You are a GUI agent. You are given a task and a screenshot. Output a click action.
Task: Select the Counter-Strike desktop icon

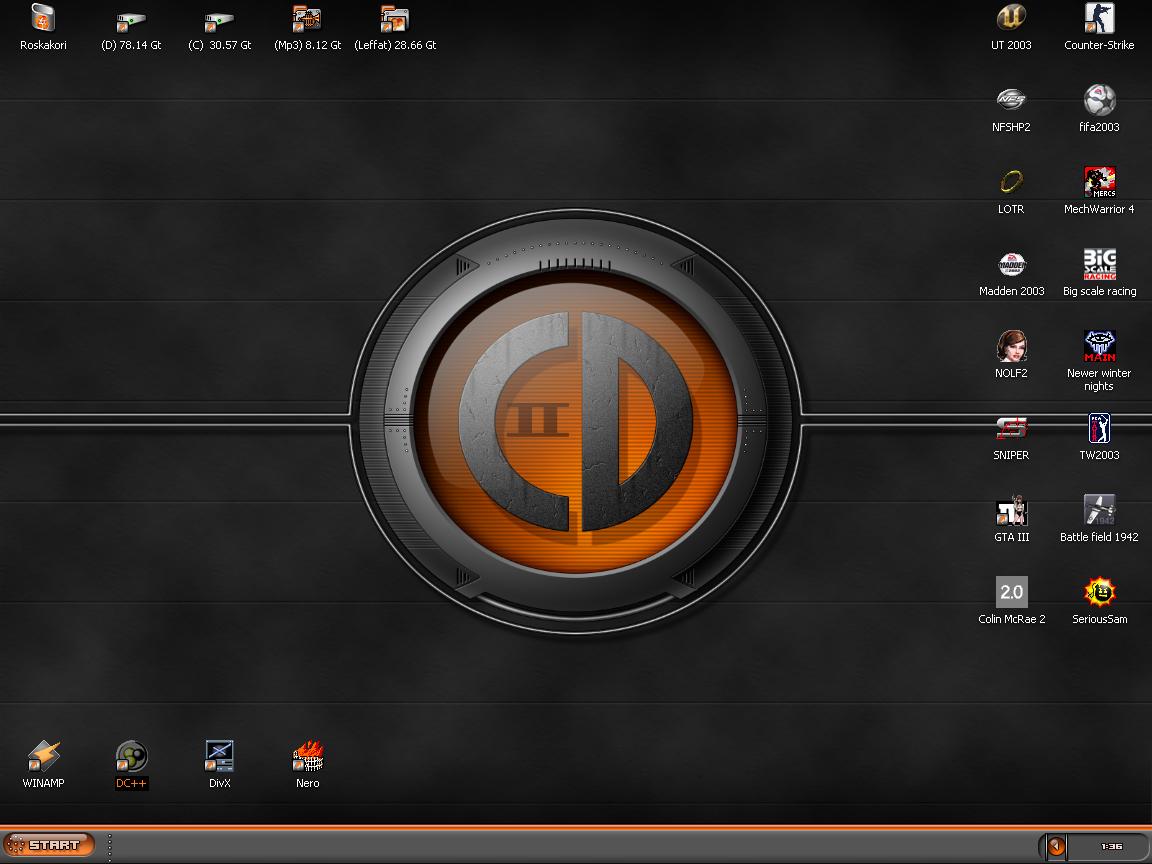1099,19
